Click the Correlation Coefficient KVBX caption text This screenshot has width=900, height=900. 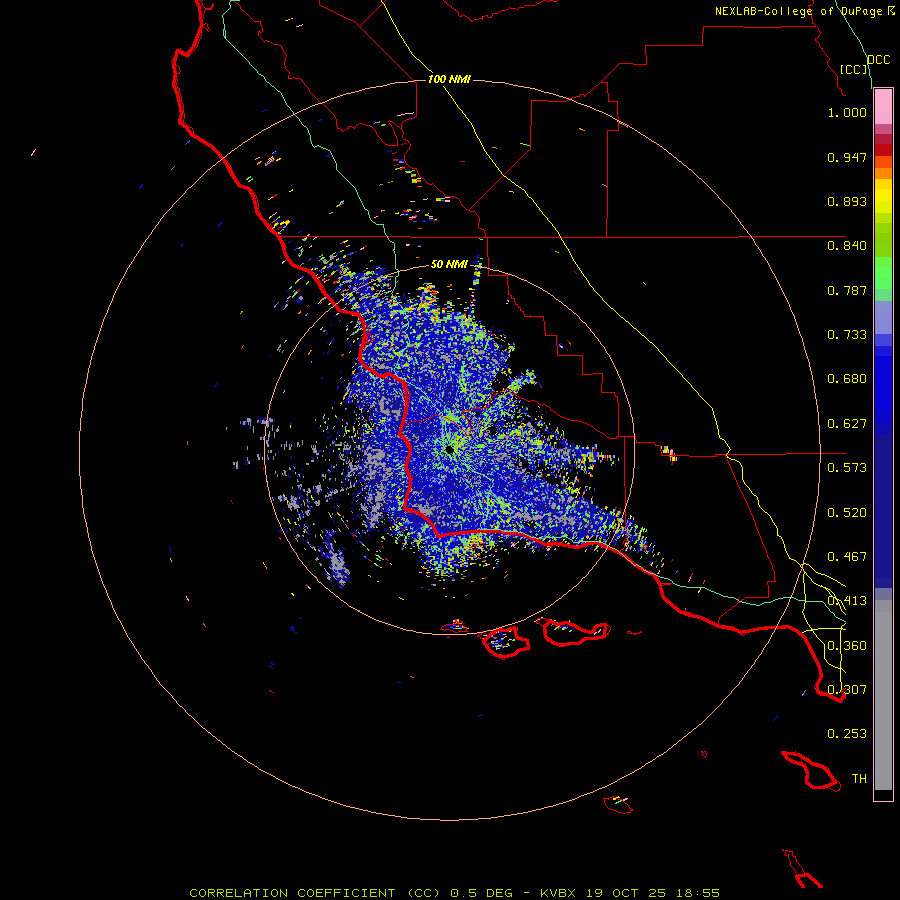point(454,893)
